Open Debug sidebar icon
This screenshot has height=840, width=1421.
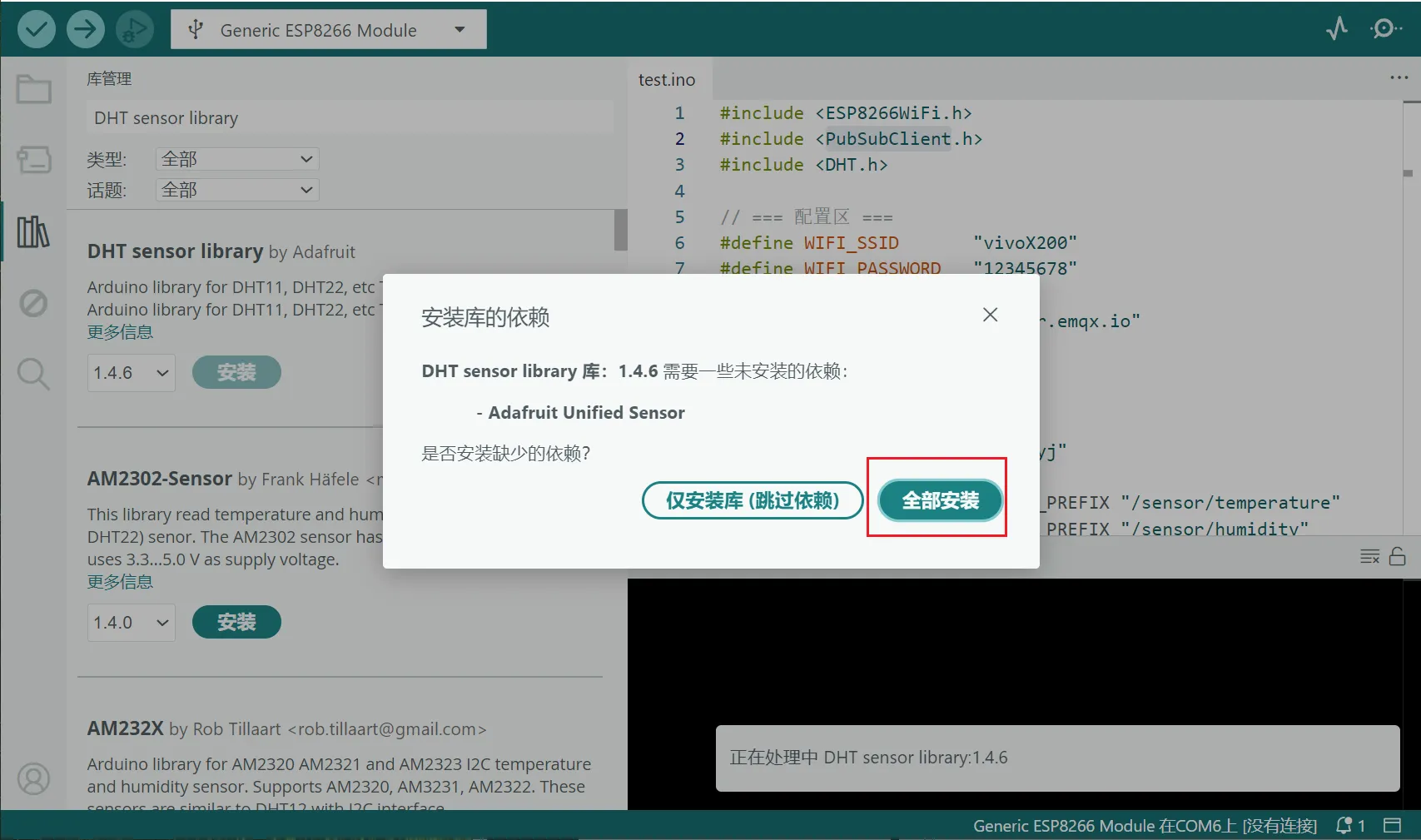tap(34, 303)
